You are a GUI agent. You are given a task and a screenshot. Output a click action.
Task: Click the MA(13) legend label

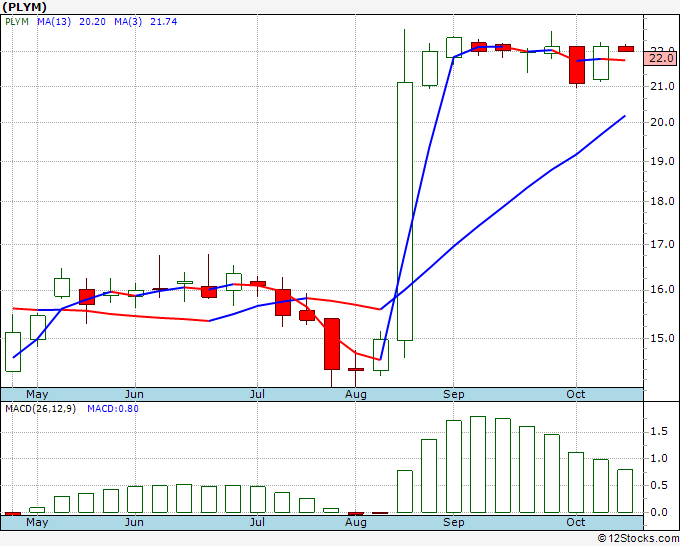click(x=54, y=22)
